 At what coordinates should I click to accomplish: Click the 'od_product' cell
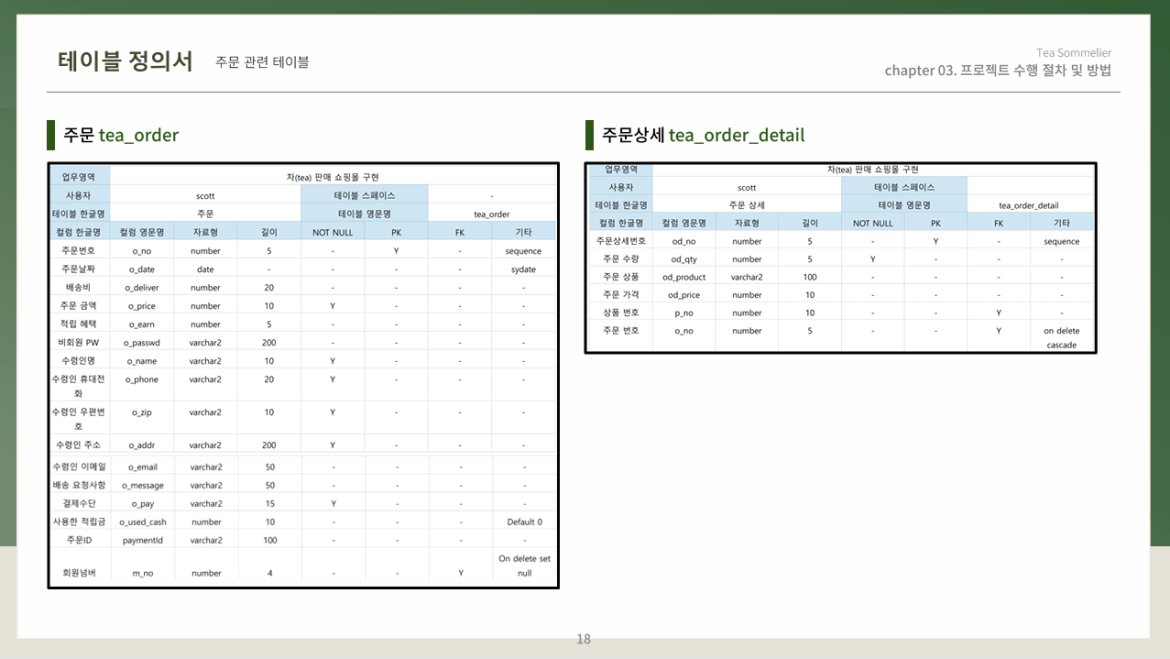click(x=683, y=277)
